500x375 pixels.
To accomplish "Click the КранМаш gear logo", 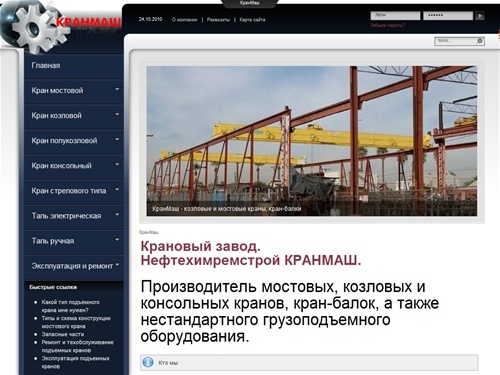I will click(x=35, y=27).
